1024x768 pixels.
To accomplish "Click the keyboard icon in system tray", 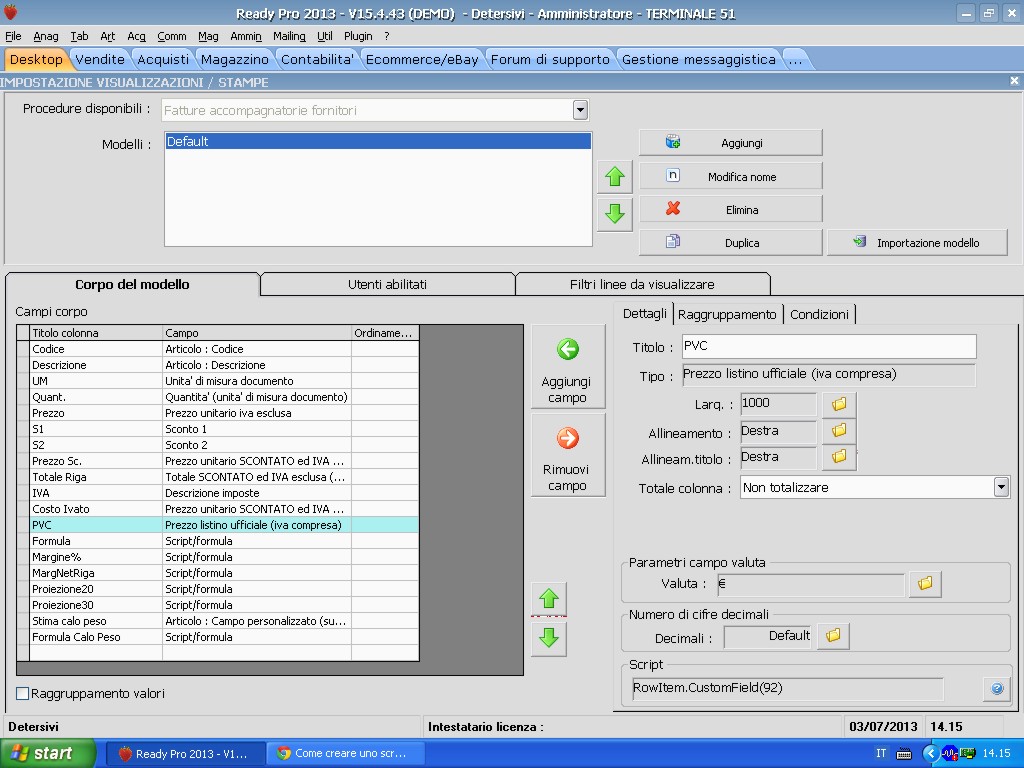I will 904,754.
